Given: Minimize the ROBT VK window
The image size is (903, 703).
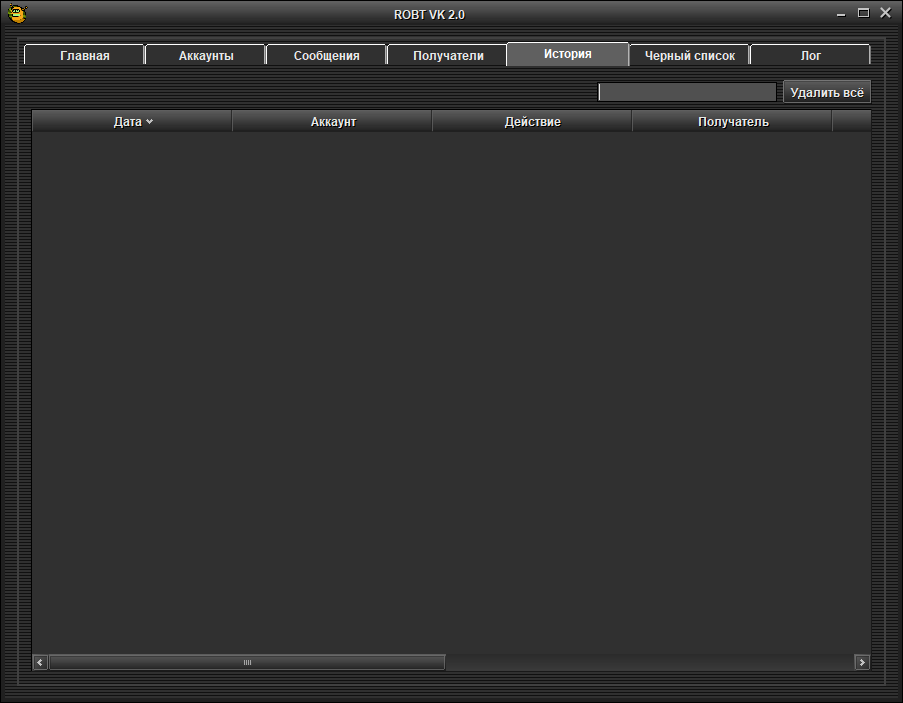Looking at the screenshot, I should point(842,14).
